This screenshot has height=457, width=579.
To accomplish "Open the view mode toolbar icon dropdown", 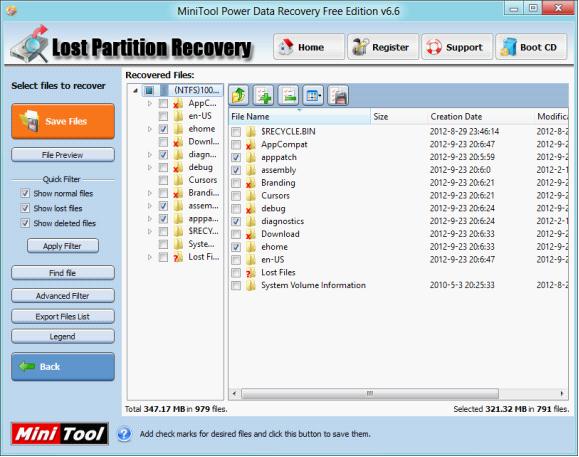I will coord(313,96).
